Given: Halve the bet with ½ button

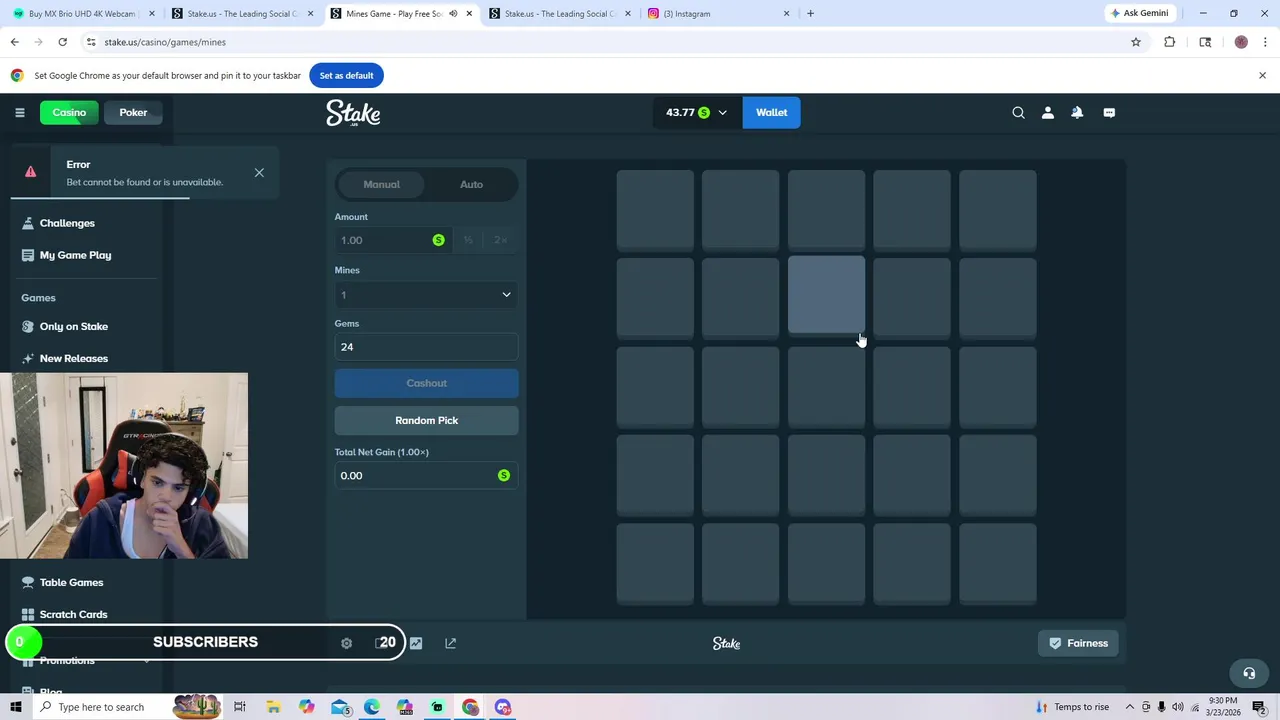Looking at the screenshot, I should click(x=468, y=240).
